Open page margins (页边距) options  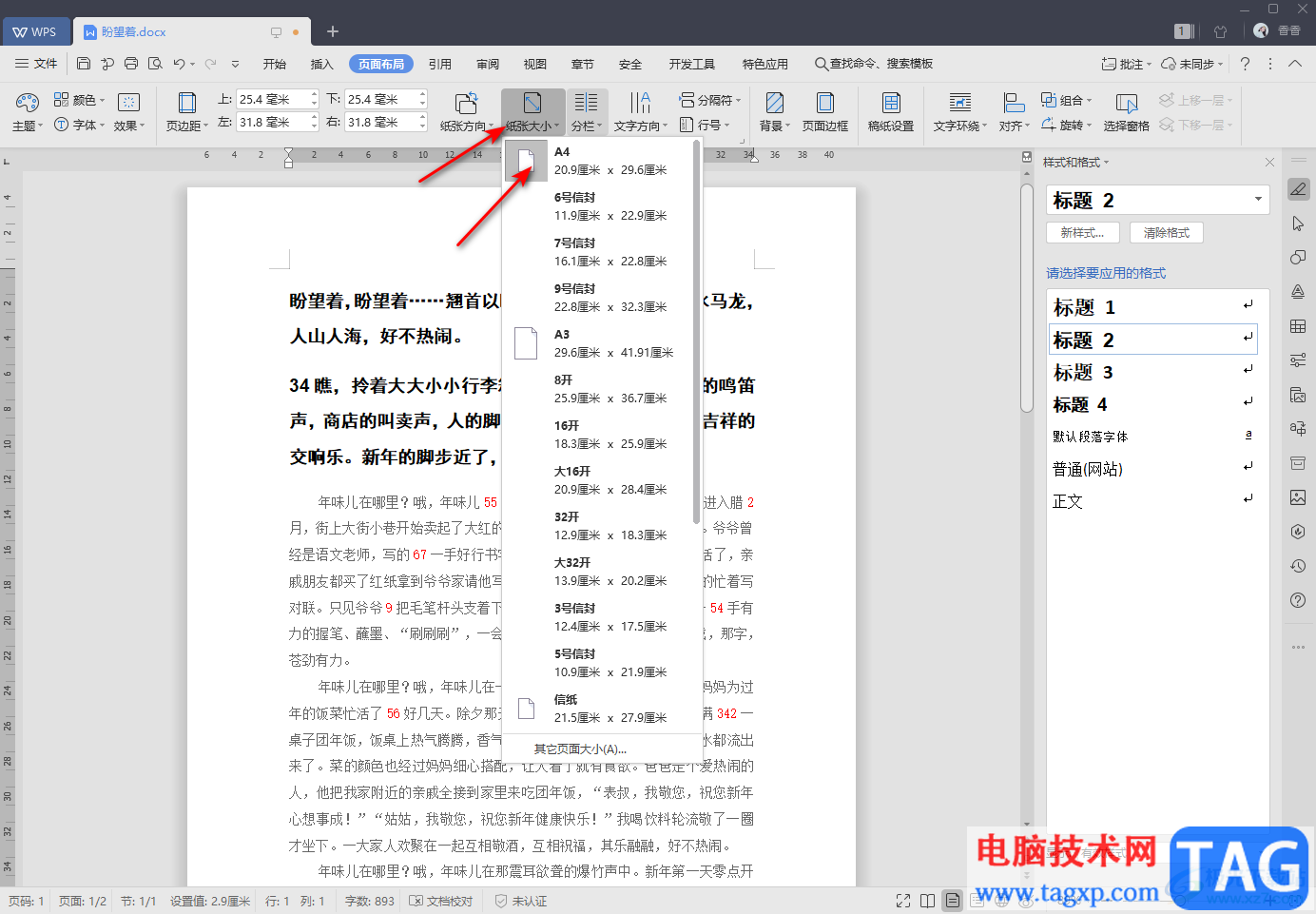click(186, 111)
